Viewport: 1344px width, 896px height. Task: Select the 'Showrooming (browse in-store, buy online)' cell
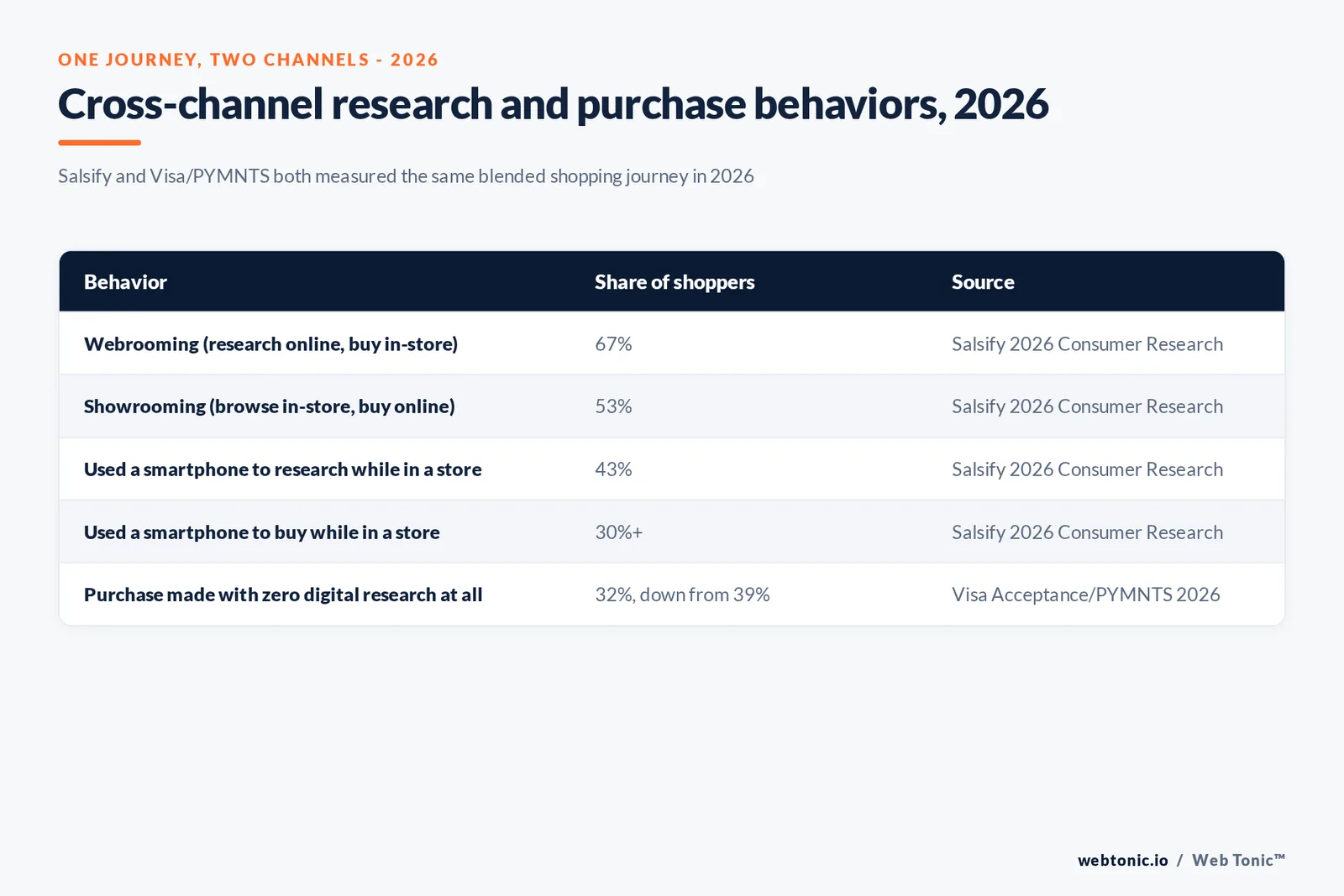pyautogui.click(x=269, y=406)
